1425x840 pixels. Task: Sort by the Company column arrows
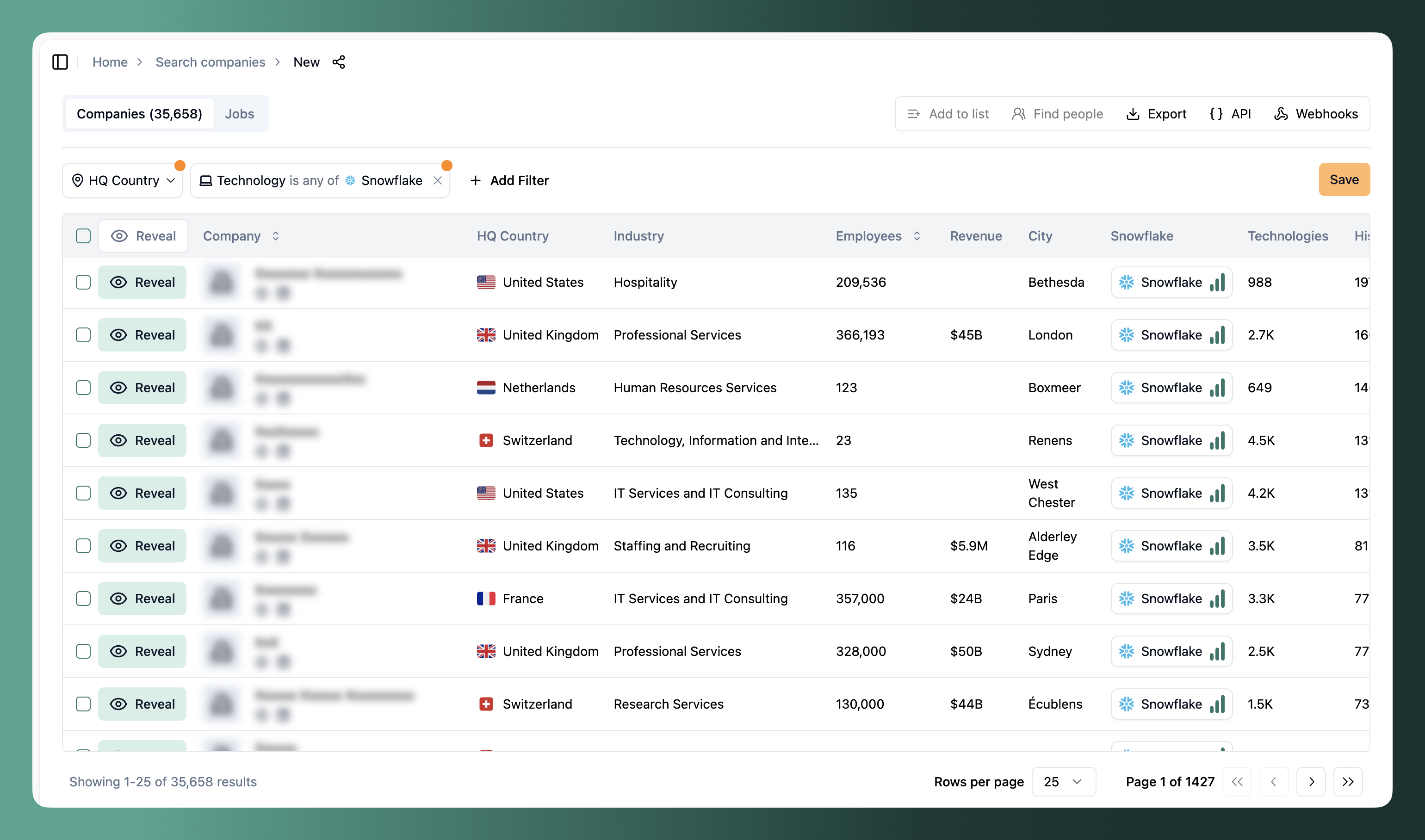[x=276, y=236]
